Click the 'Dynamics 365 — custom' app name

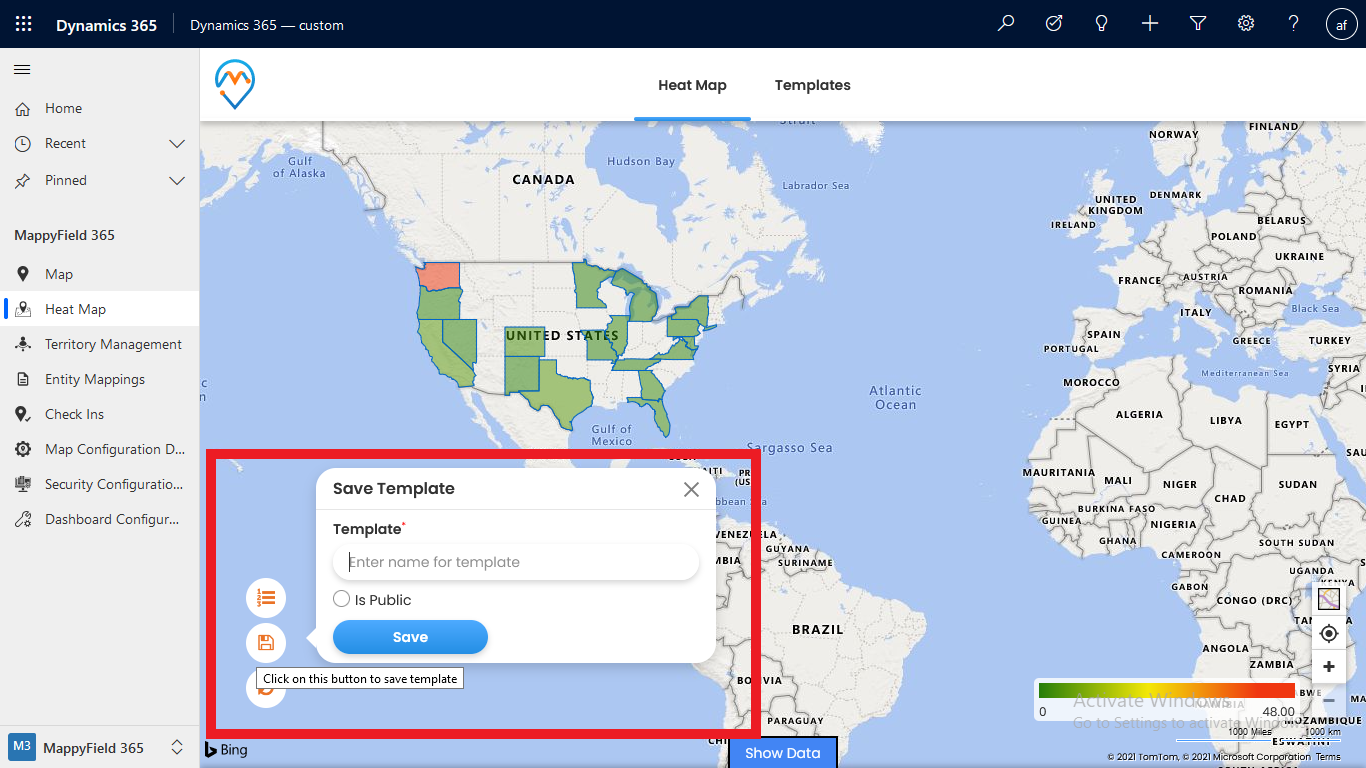267,25
